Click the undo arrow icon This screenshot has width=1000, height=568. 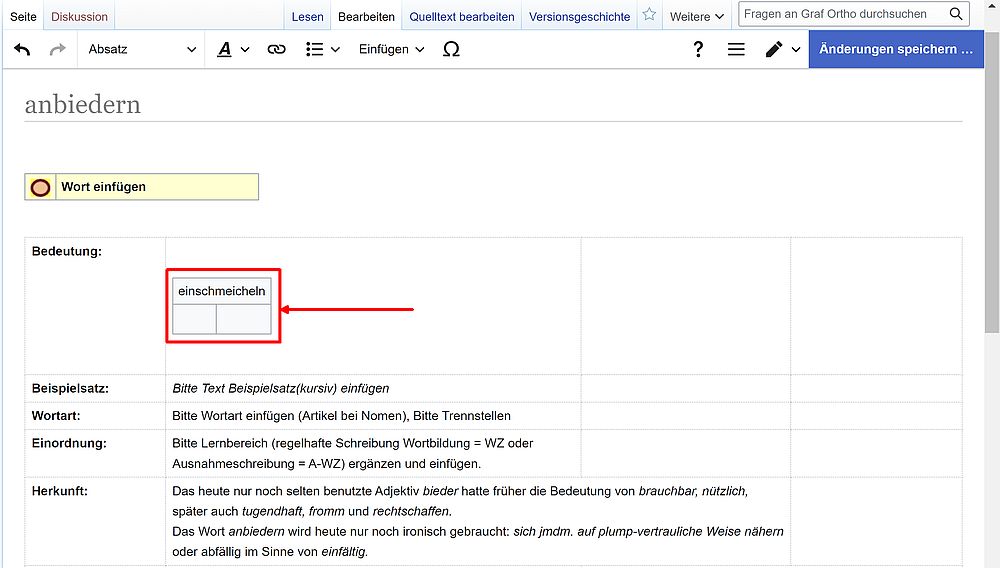tap(22, 49)
